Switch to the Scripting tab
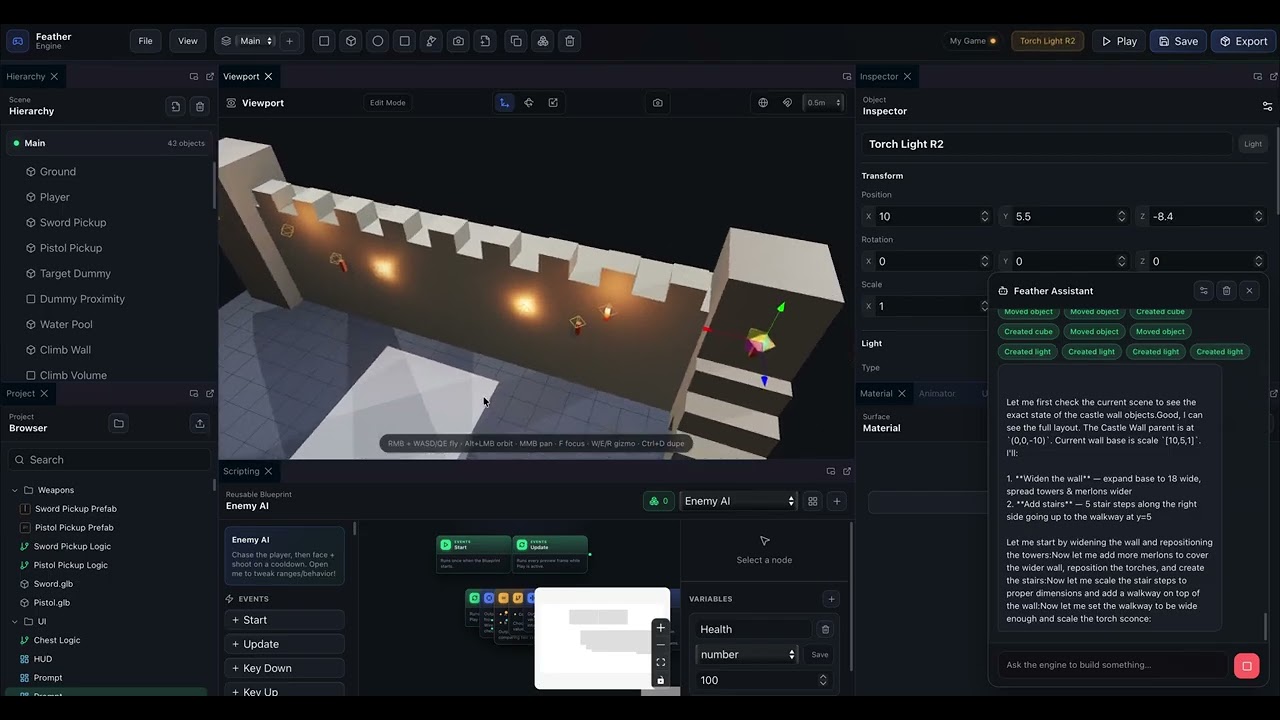This screenshot has height=720, width=1280. point(241,471)
